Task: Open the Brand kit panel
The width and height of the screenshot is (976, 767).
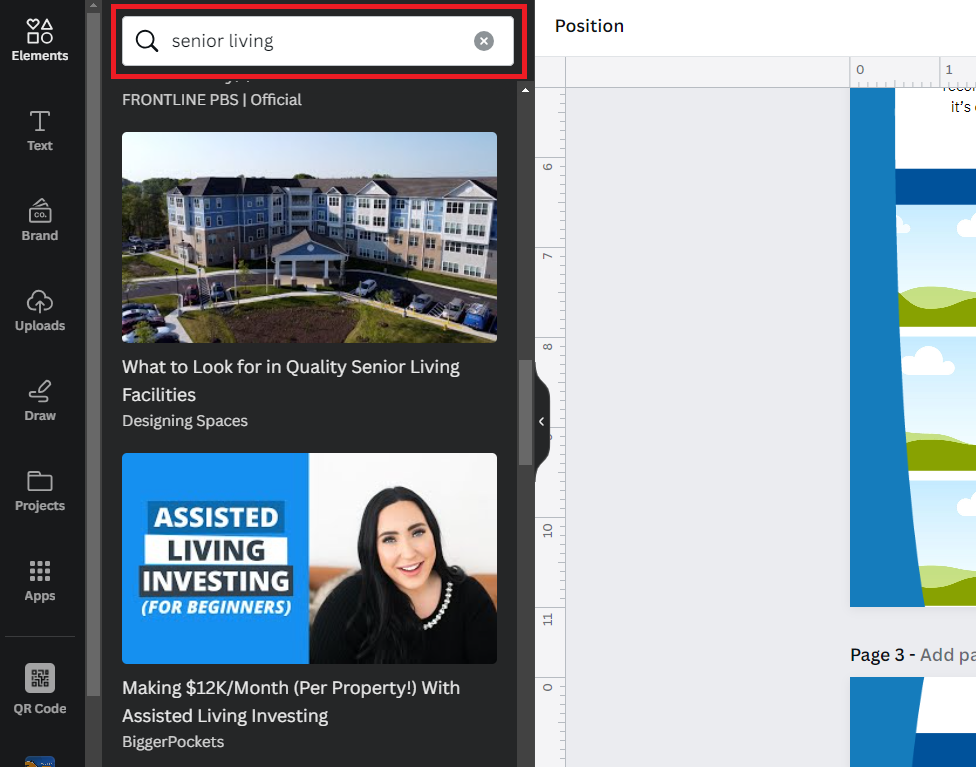Action: (40, 220)
